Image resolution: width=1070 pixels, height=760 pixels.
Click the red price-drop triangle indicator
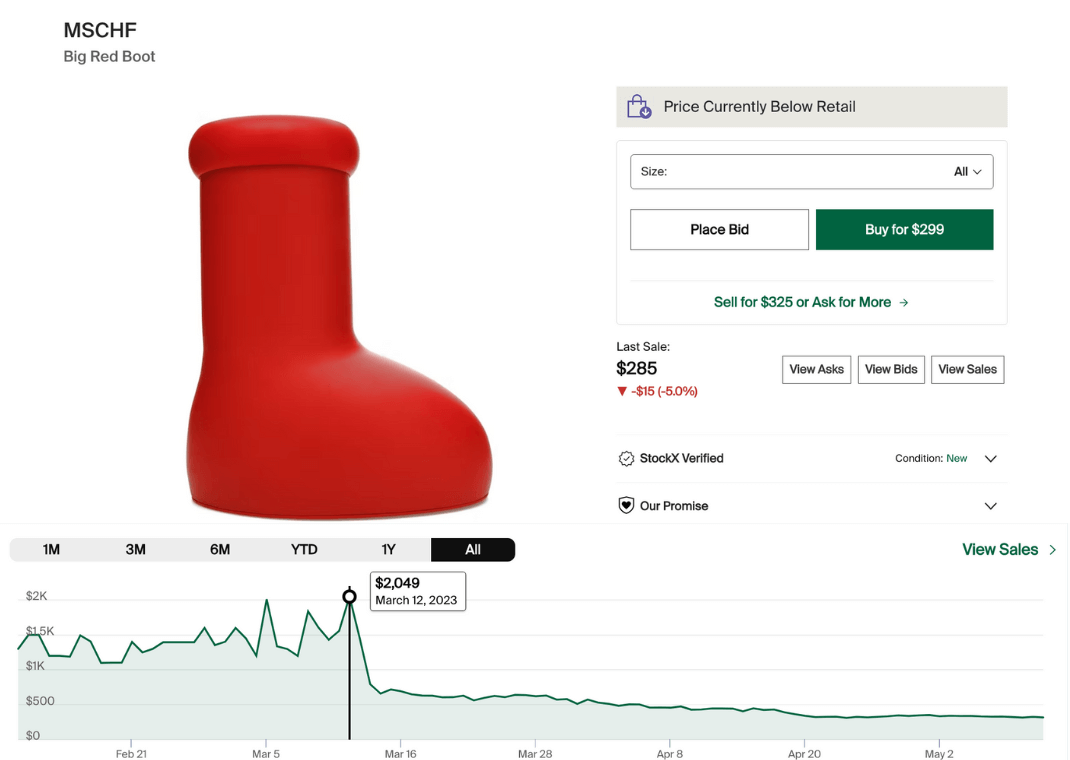coord(622,391)
